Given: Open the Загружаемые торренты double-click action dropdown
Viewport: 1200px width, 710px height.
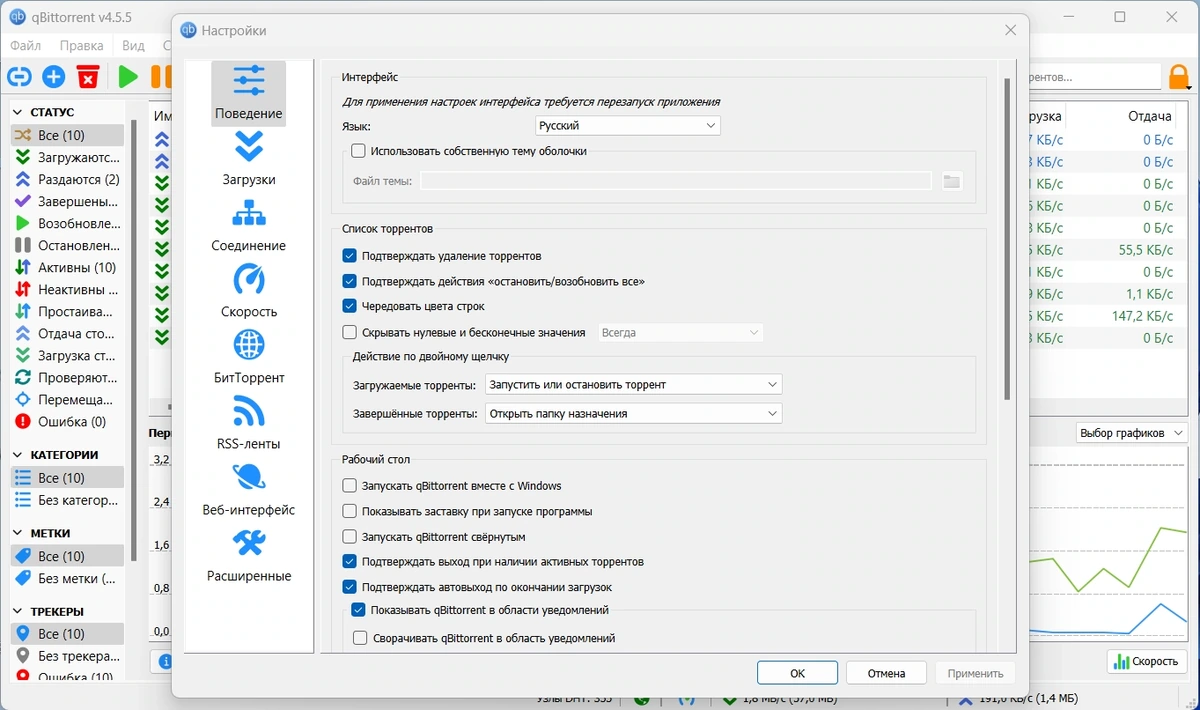Looking at the screenshot, I should pyautogui.click(x=633, y=384).
